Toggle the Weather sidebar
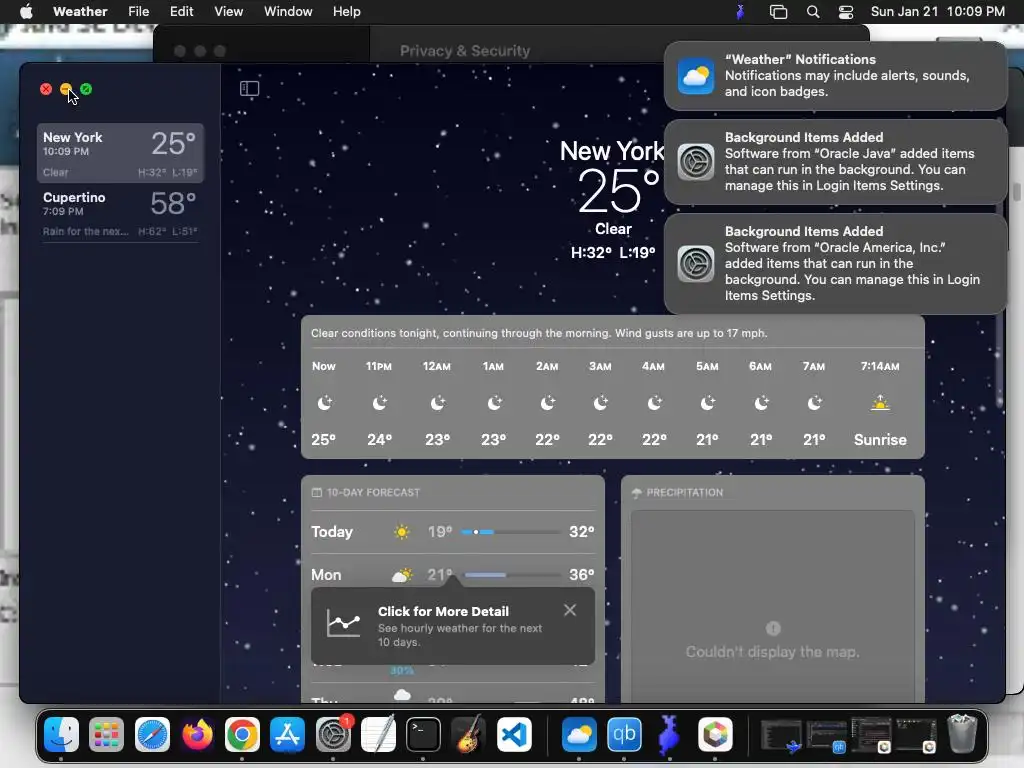 point(249,88)
